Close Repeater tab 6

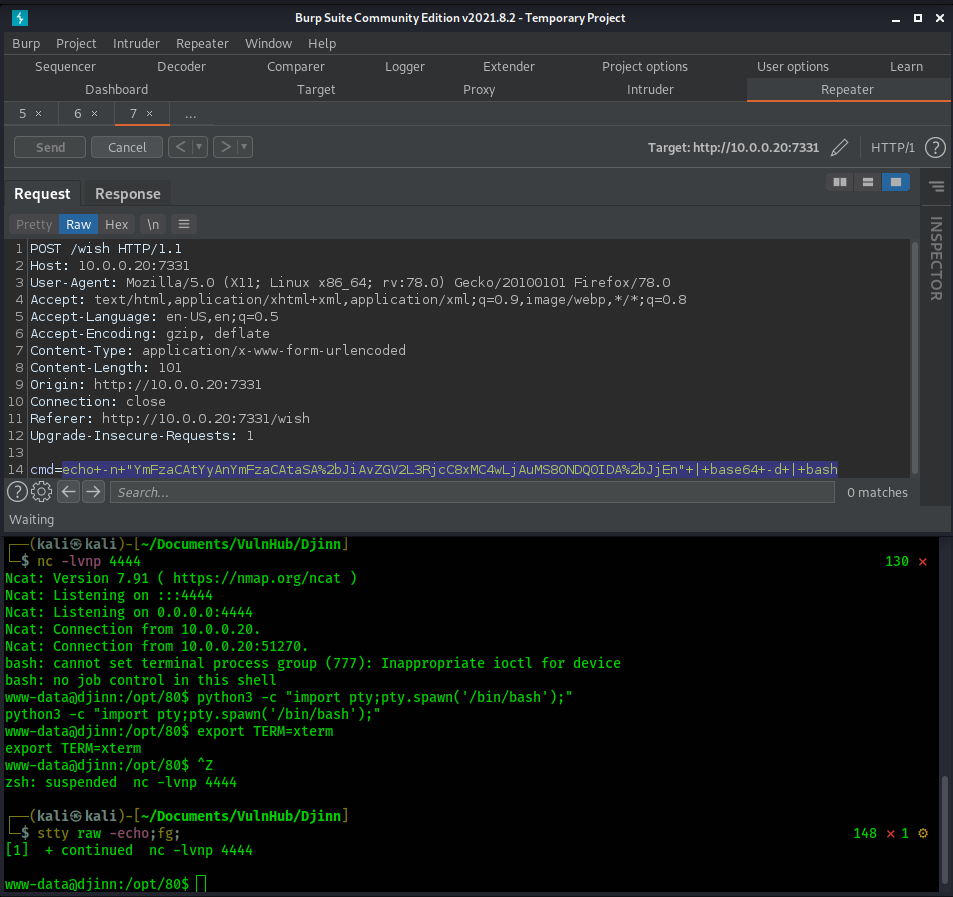[x=94, y=114]
